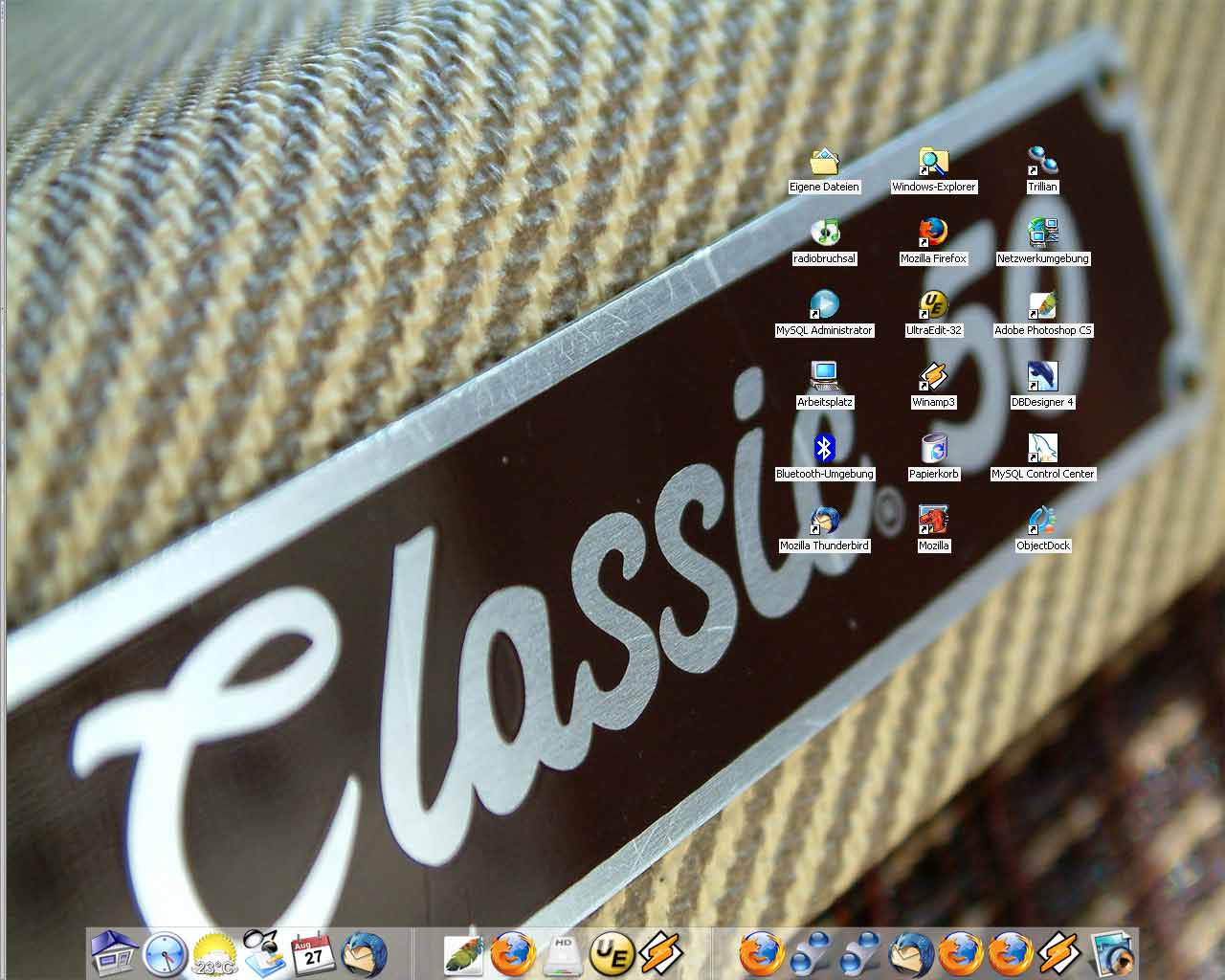1225x980 pixels.
Task: Click dock Winamp icon beside UltraEdit
Action: tap(661, 953)
